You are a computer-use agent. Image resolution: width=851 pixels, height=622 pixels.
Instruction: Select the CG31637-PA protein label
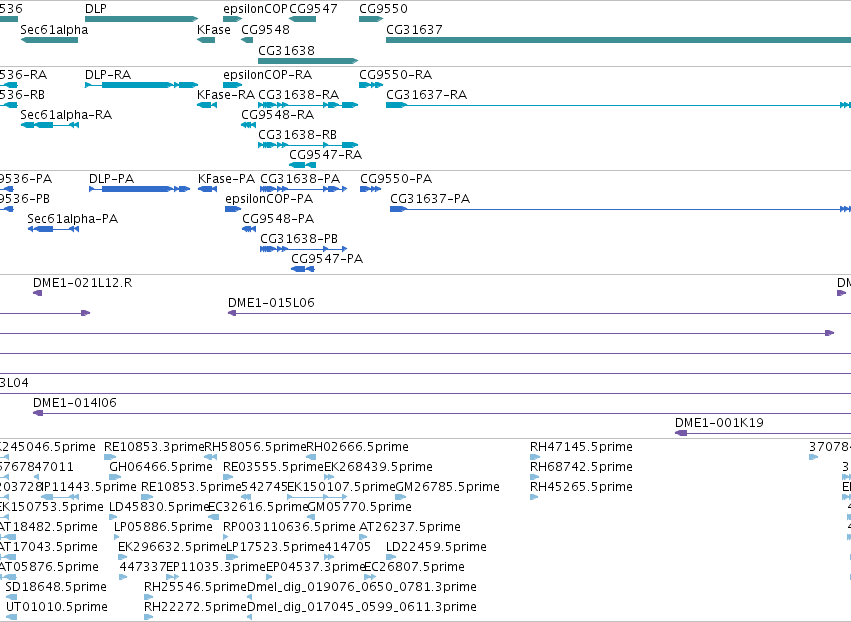coord(430,199)
